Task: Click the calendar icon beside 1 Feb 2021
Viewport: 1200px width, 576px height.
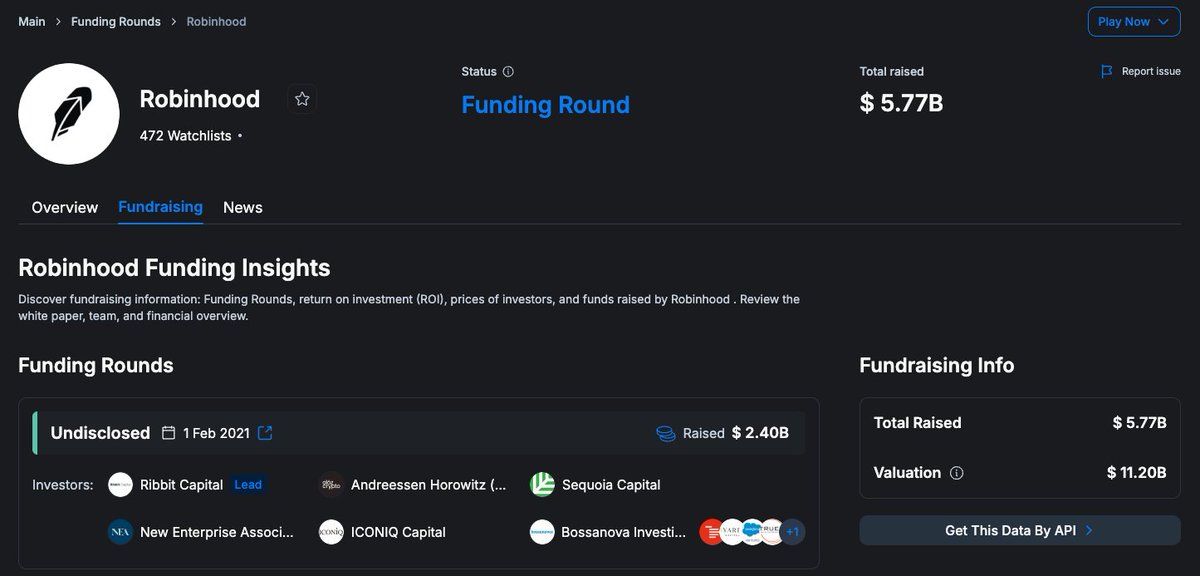Action: pos(167,433)
